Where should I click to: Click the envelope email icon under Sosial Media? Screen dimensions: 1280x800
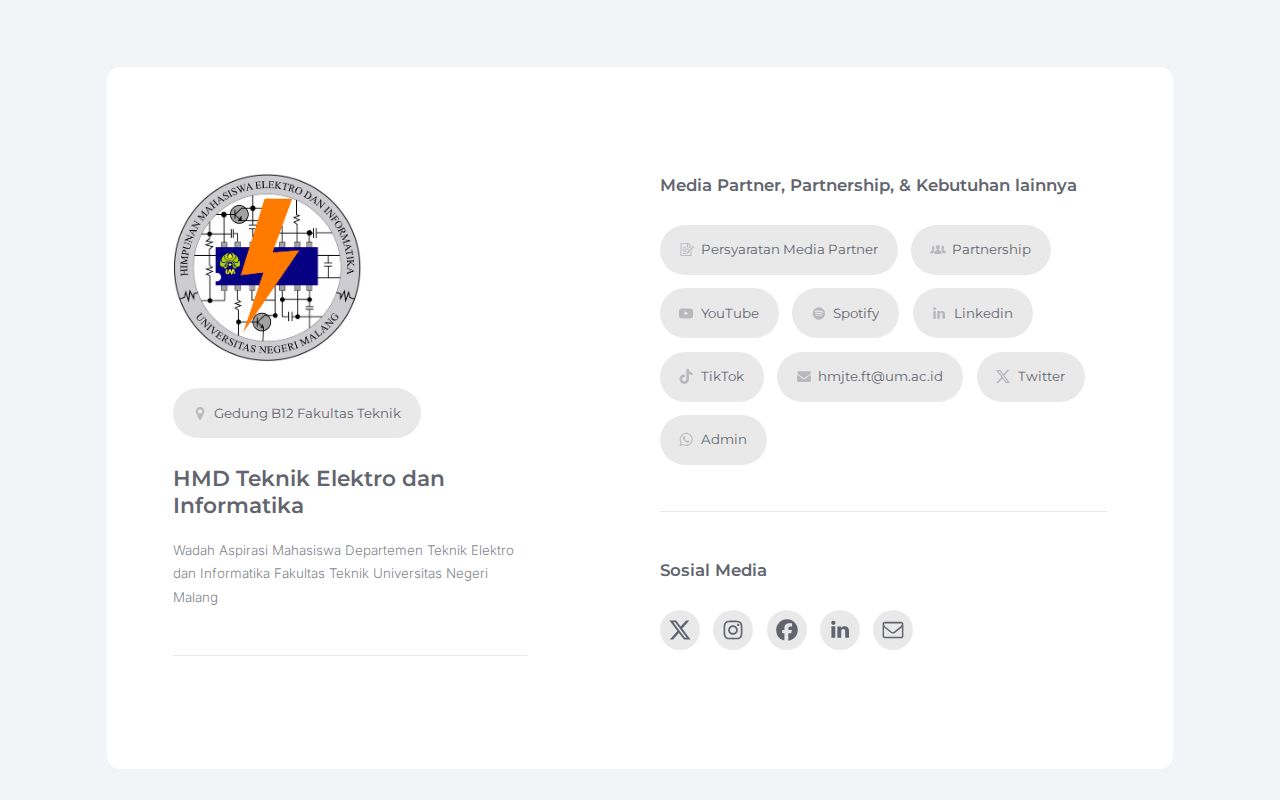[893, 630]
